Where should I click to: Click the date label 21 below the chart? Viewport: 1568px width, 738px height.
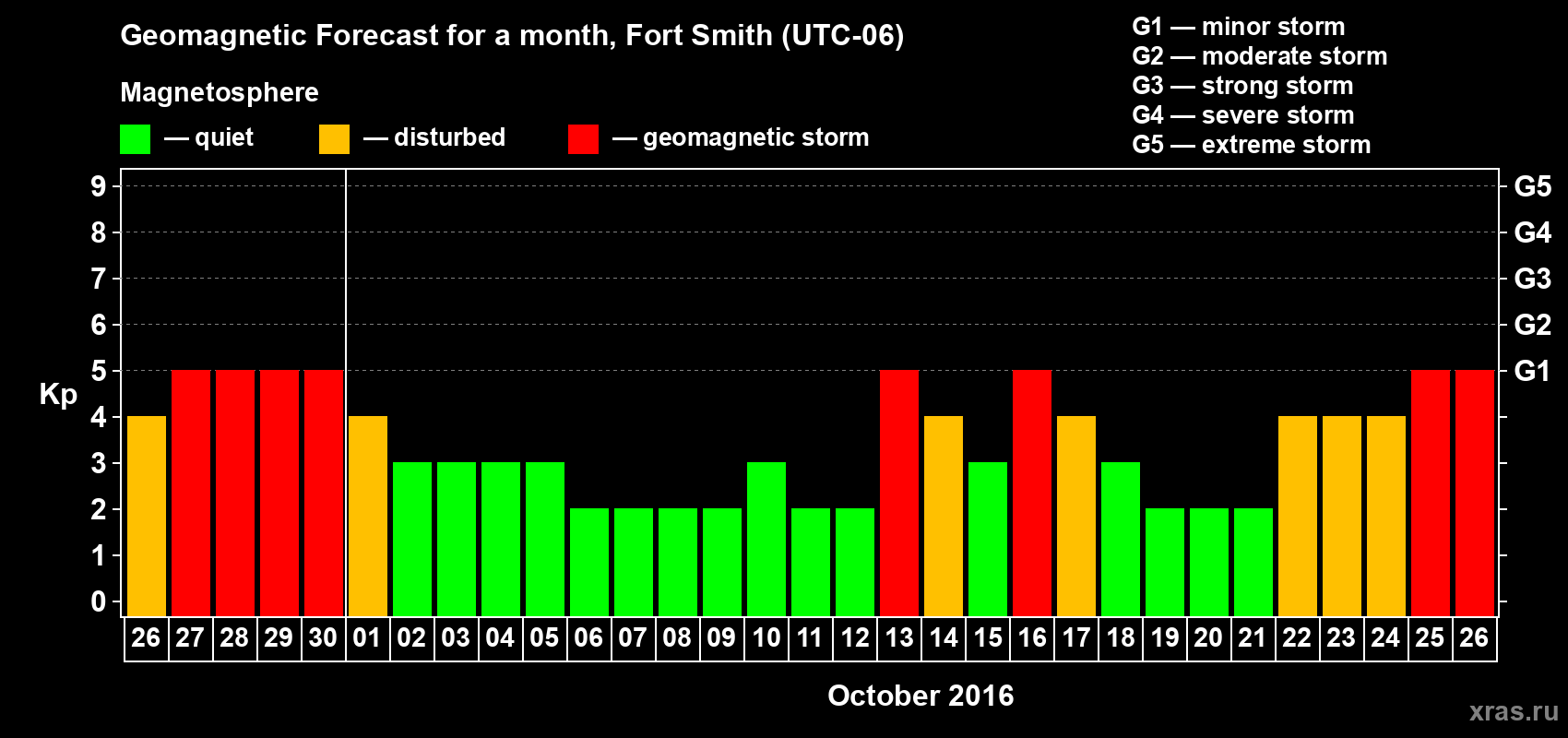pyautogui.click(x=1253, y=638)
